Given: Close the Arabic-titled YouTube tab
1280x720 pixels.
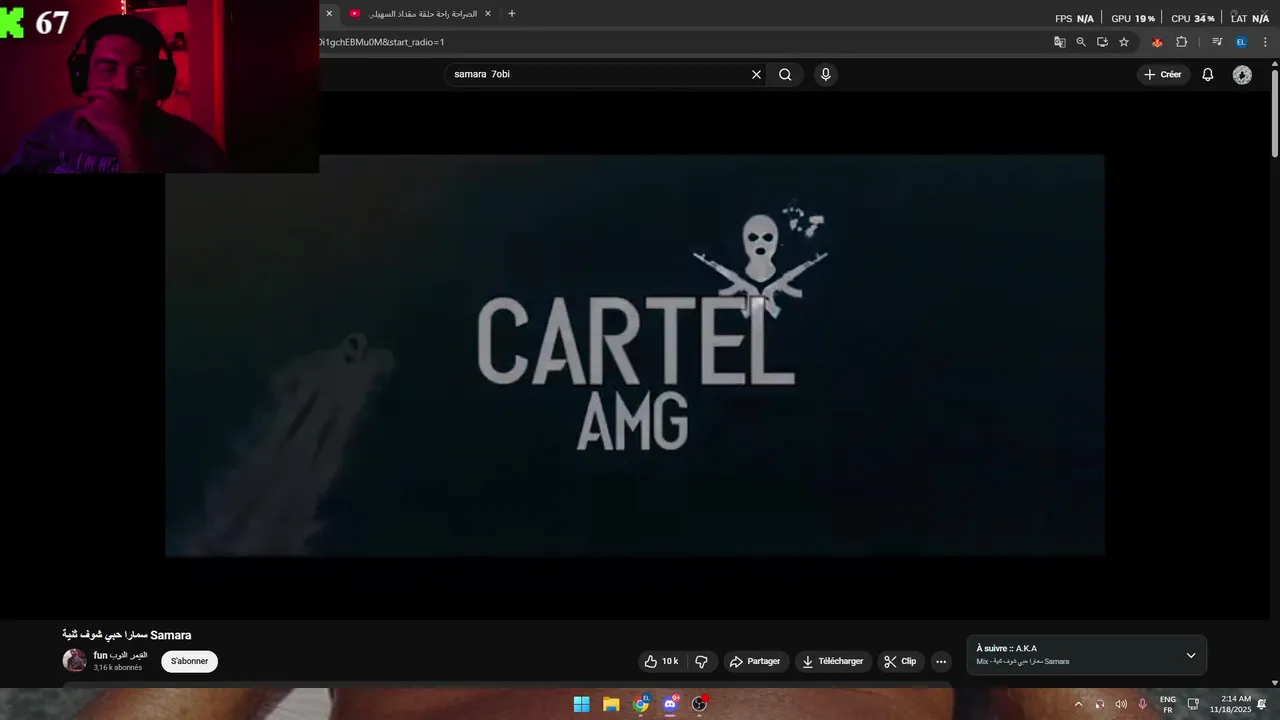Looking at the screenshot, I should click(488, 14).
